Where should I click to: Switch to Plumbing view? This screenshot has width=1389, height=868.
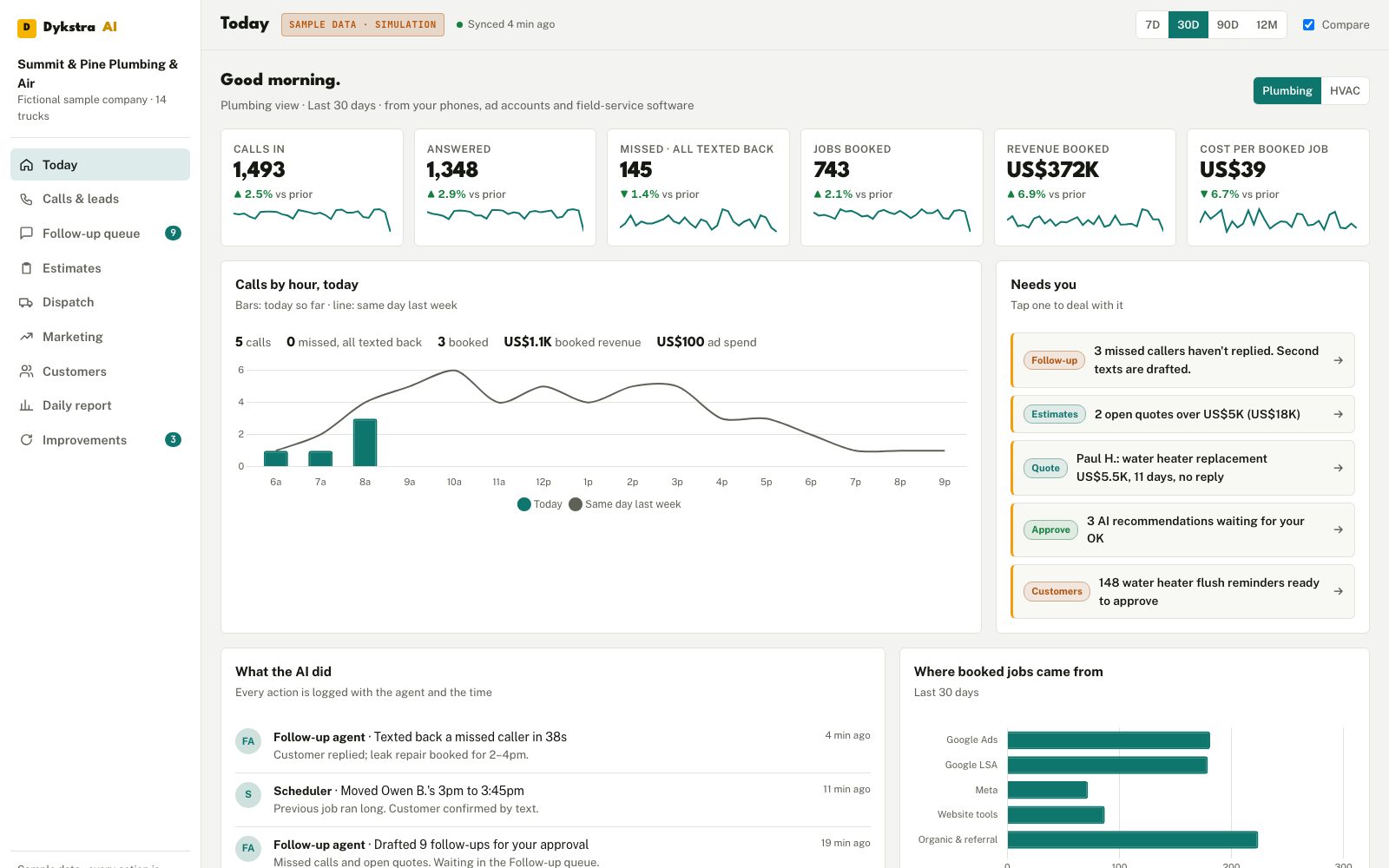point(1287,90)
